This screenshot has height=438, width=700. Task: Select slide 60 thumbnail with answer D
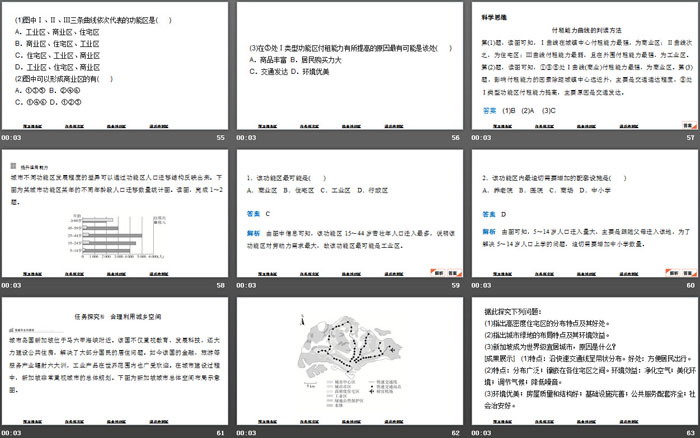585,213
